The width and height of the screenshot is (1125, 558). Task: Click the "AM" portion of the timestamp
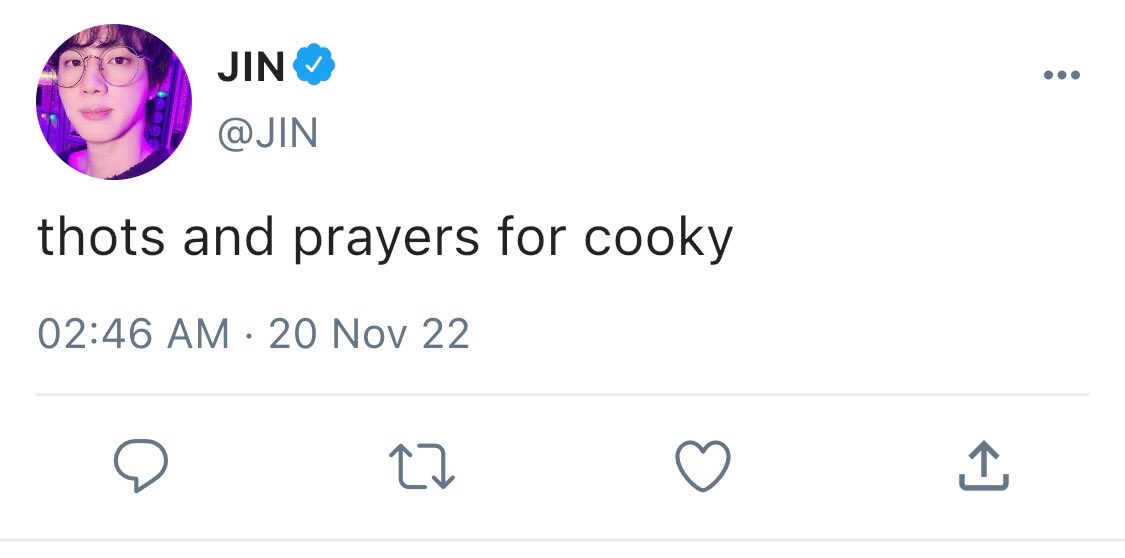[x=198, y=334]
